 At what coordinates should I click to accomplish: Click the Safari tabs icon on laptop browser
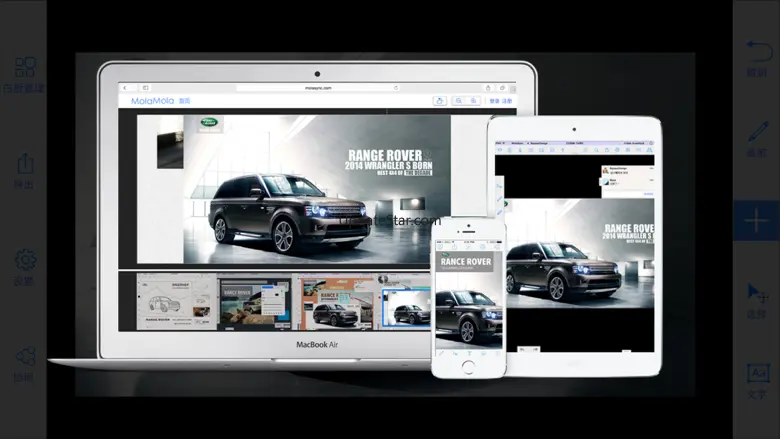click(x=502, y=88)
